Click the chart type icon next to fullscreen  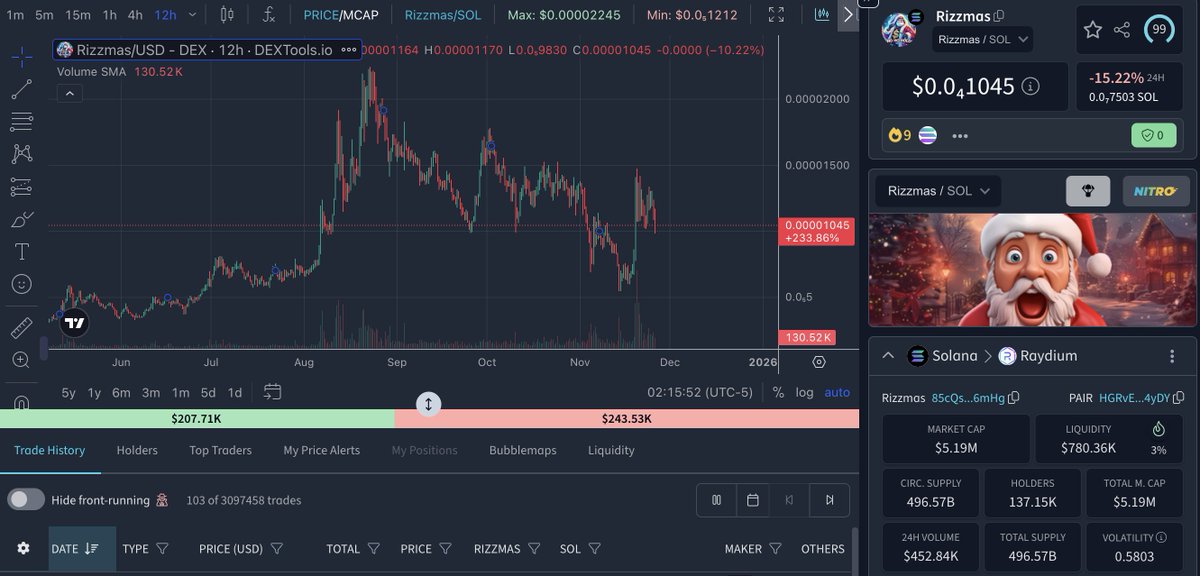tap(822, 15)
